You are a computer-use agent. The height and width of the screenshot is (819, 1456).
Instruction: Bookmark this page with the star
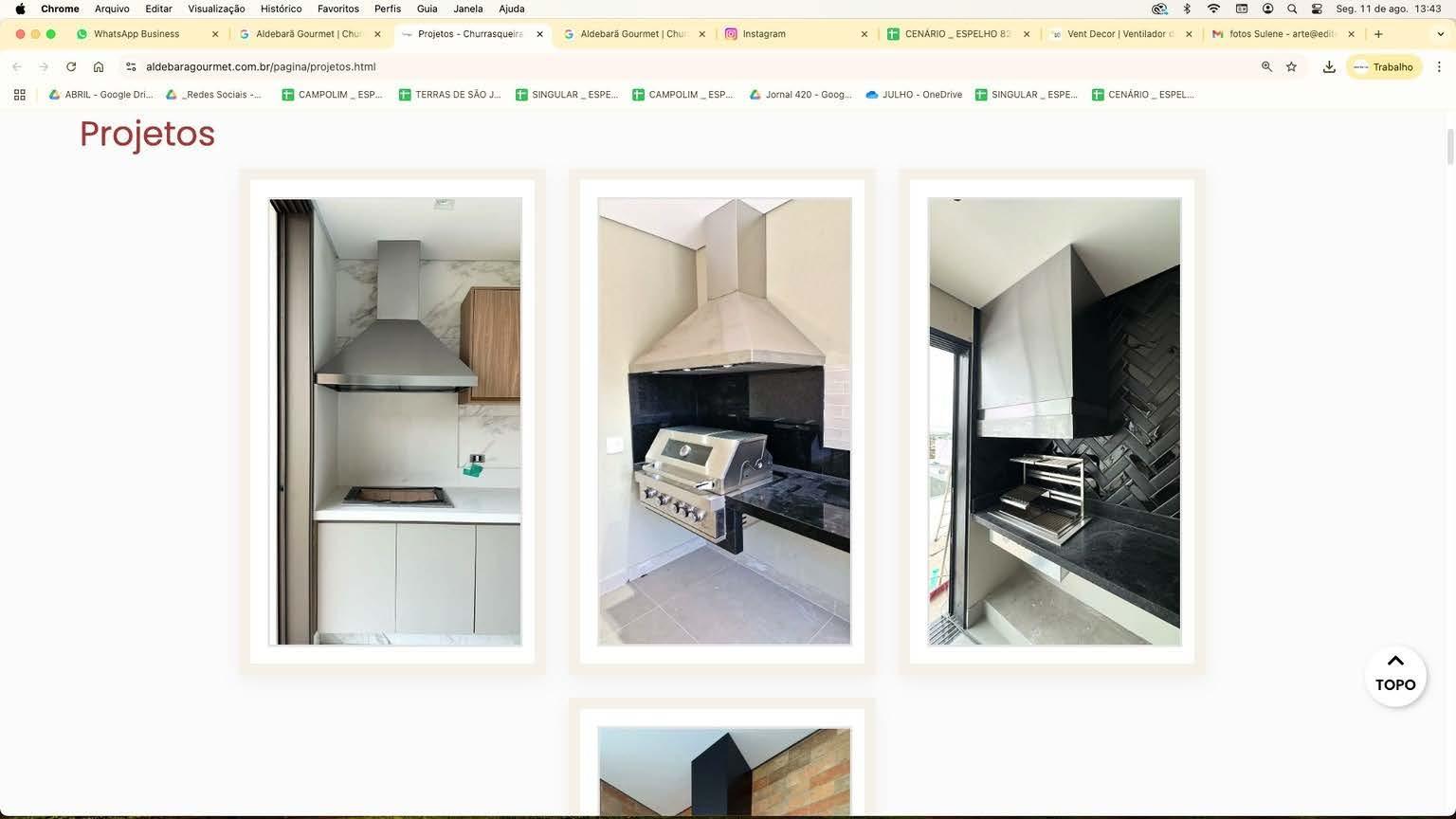pos(1291,66)
